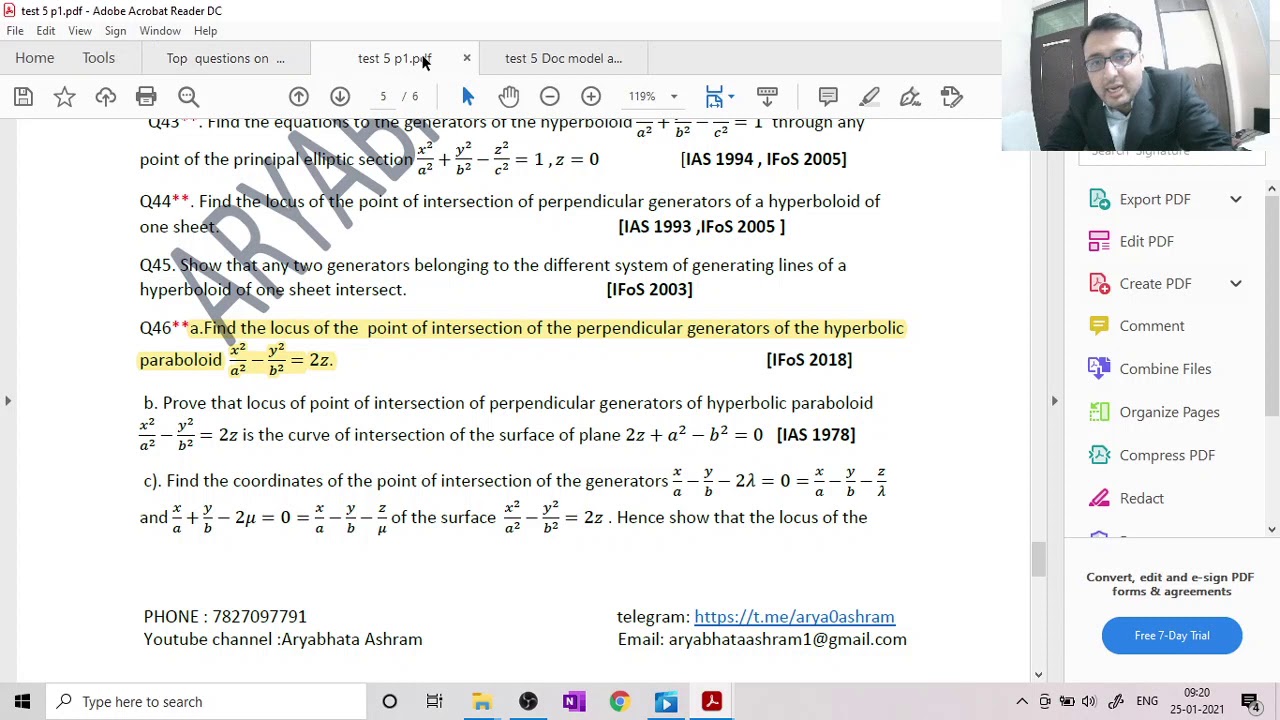Viewport: 1280px width, 720px height.
Task: Expand left navigation pane arrow
Action: point(8,400)
